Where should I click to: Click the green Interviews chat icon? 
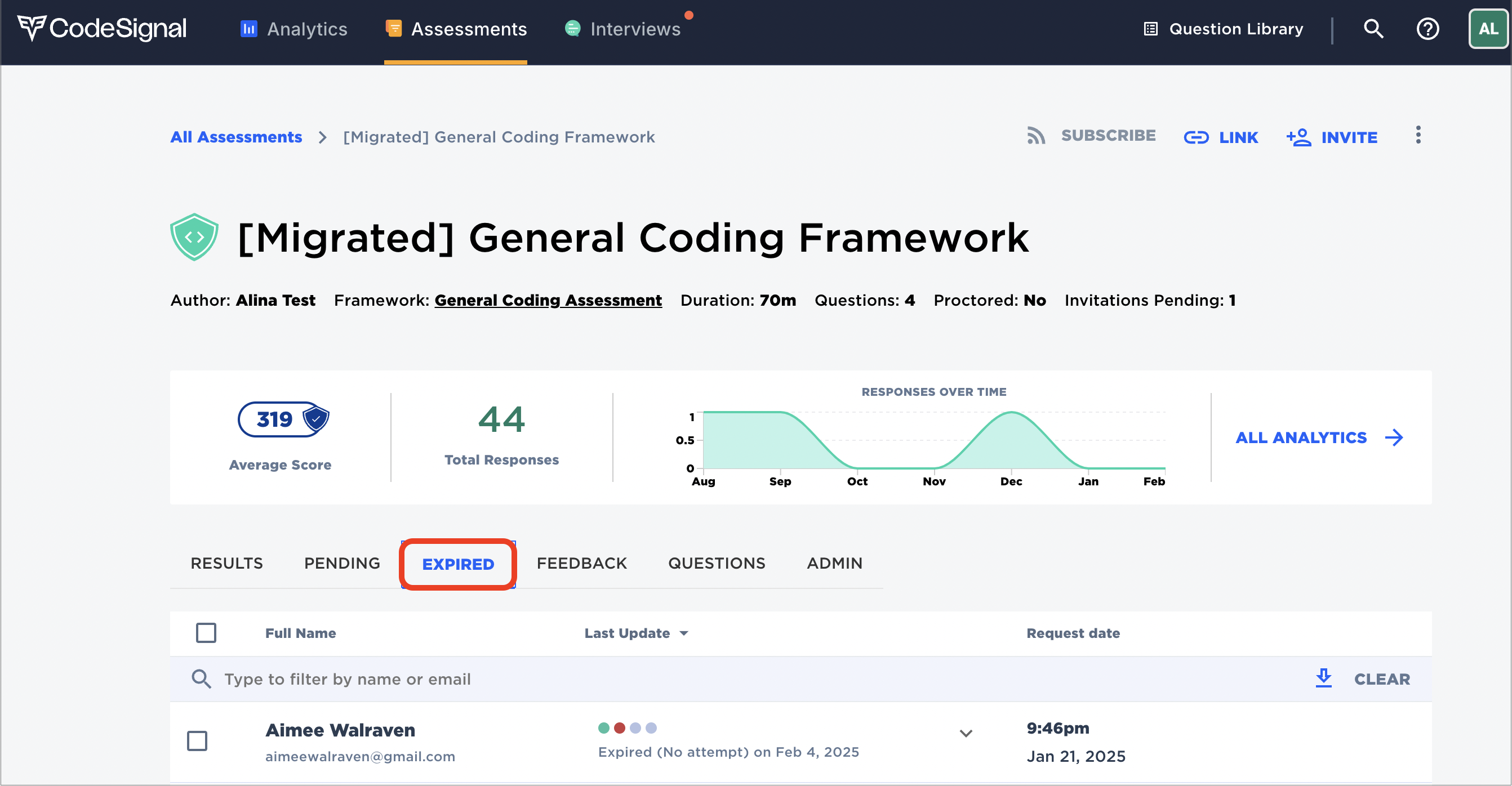(572, 28)
